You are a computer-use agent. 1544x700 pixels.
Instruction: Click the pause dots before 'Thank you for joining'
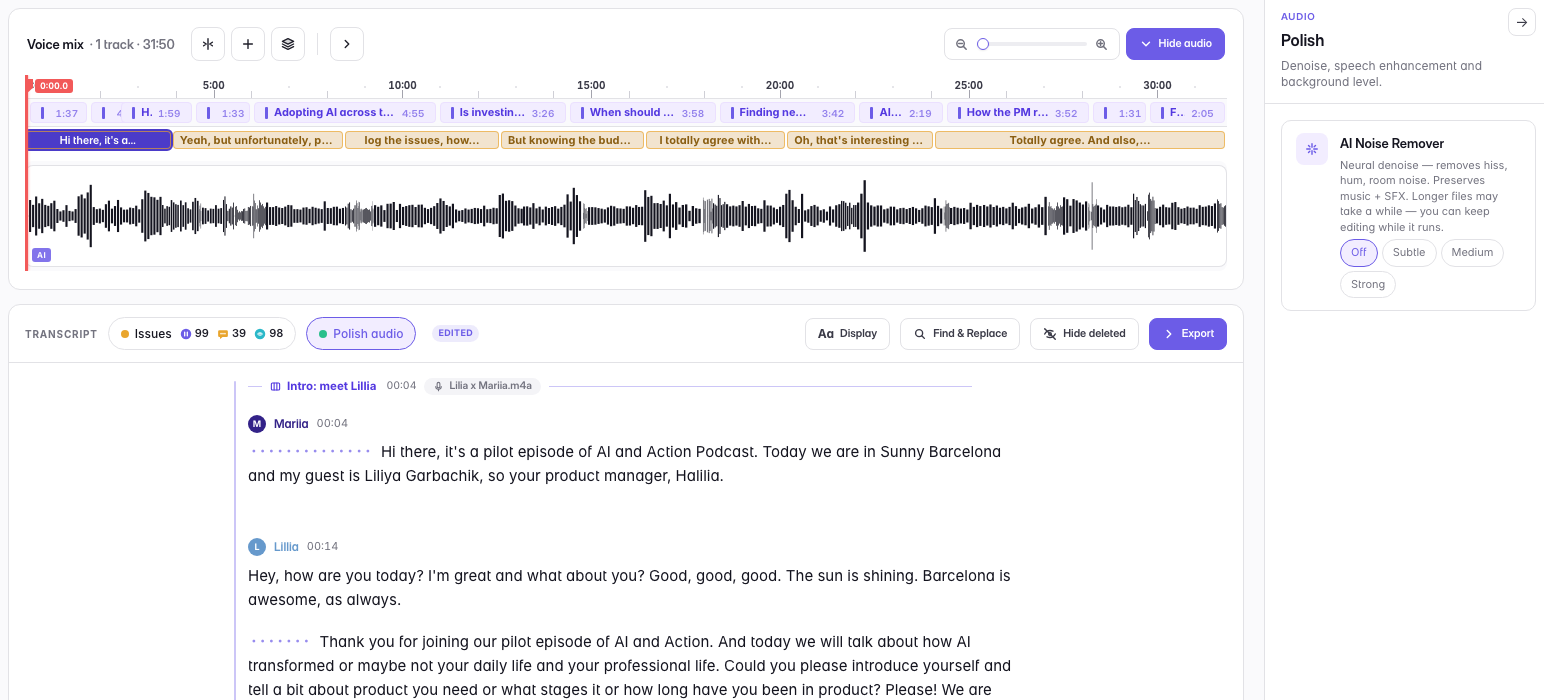coord(281,641)
